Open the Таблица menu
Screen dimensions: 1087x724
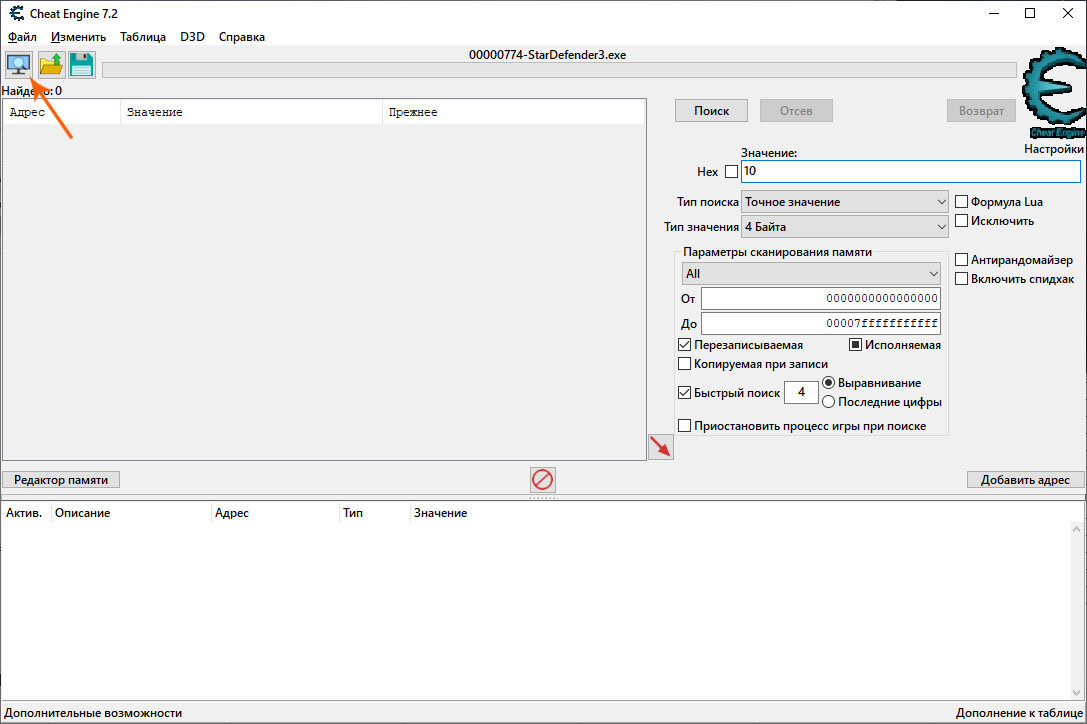tap(143, 37)
